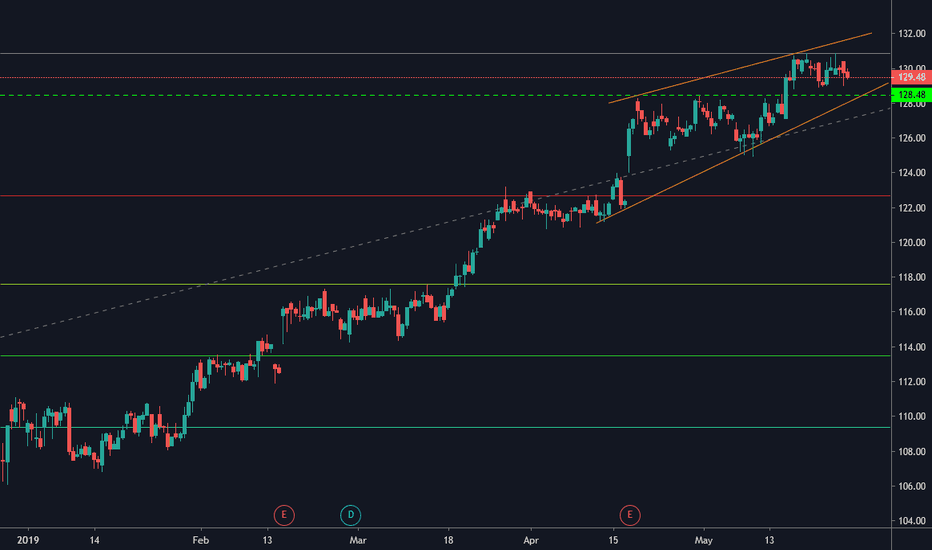The width and height of the screenshot is (932, 550).
Task: Click the 15 date label on time axis
Action: [x=613, y=540]
